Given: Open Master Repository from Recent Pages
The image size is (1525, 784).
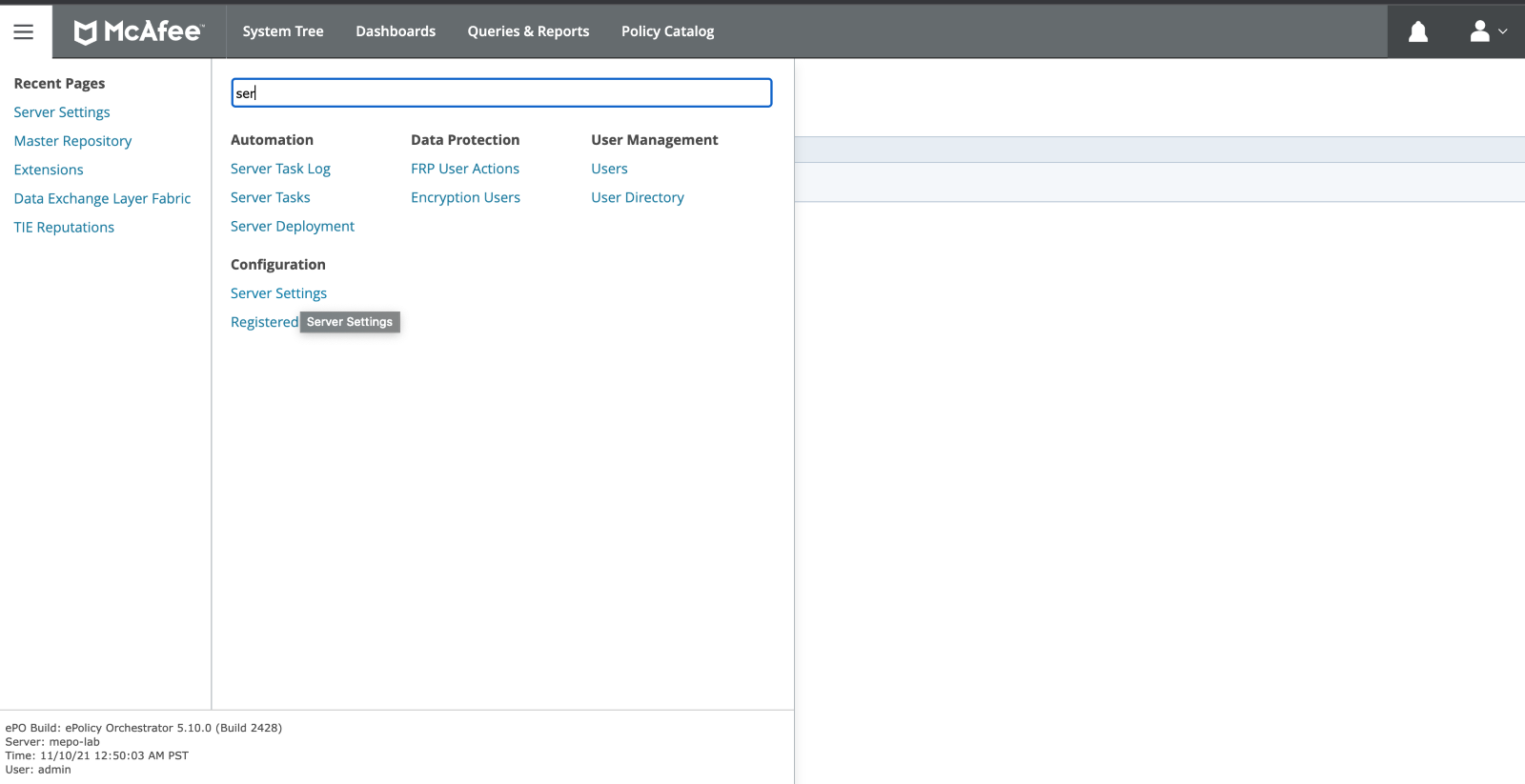Looking at the screenshot, I should (72, 141).
